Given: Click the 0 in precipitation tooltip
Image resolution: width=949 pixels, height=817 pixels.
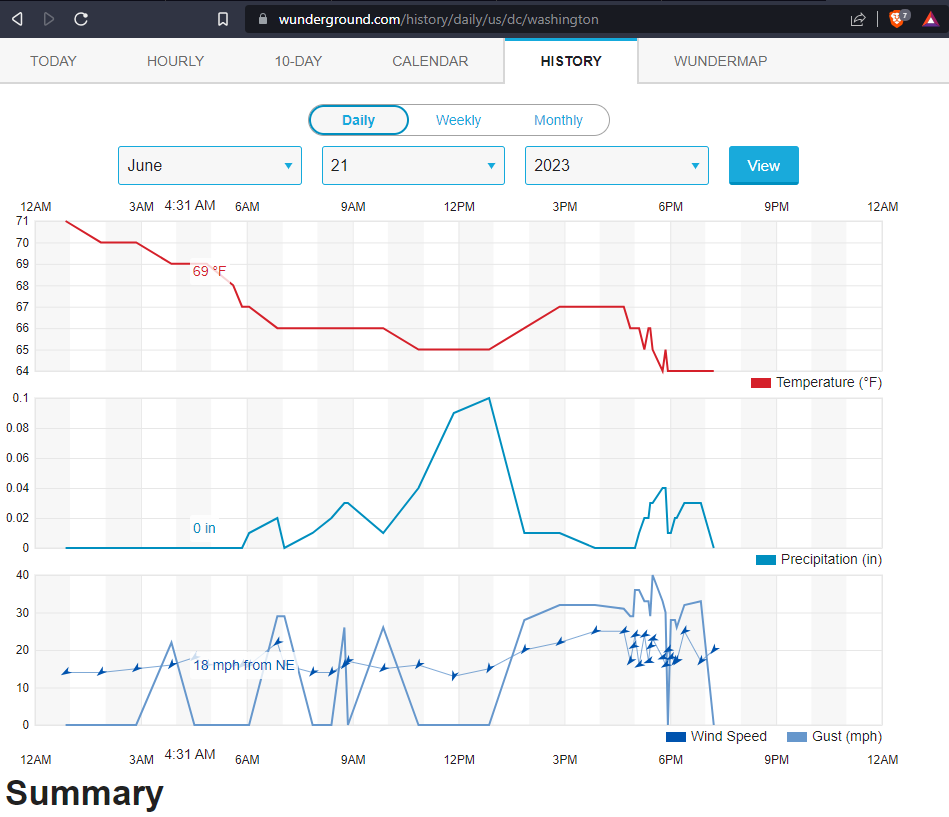Looking at the screenshot, I should [204, 528].
